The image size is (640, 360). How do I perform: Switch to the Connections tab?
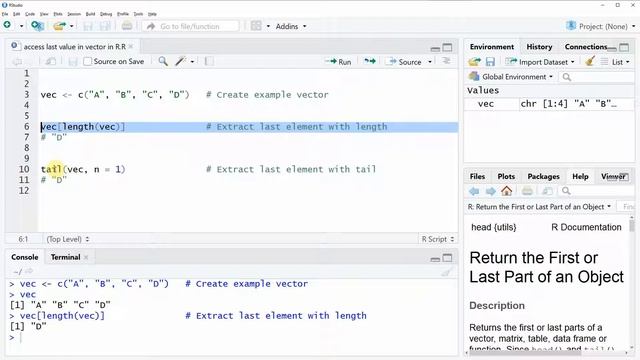click(x=586, y=47)
